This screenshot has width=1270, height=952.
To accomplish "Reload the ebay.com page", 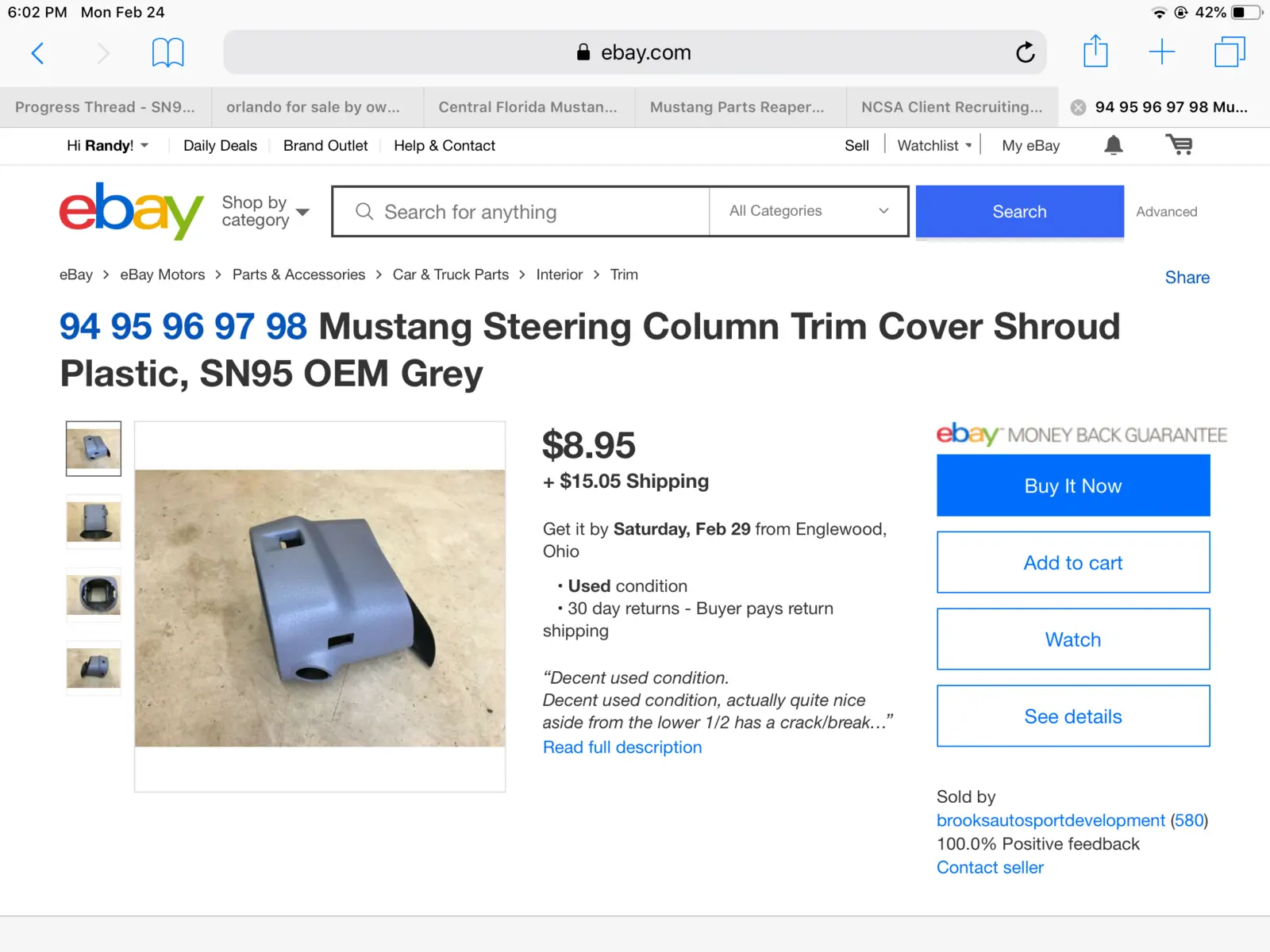I will pos(1025,52).
